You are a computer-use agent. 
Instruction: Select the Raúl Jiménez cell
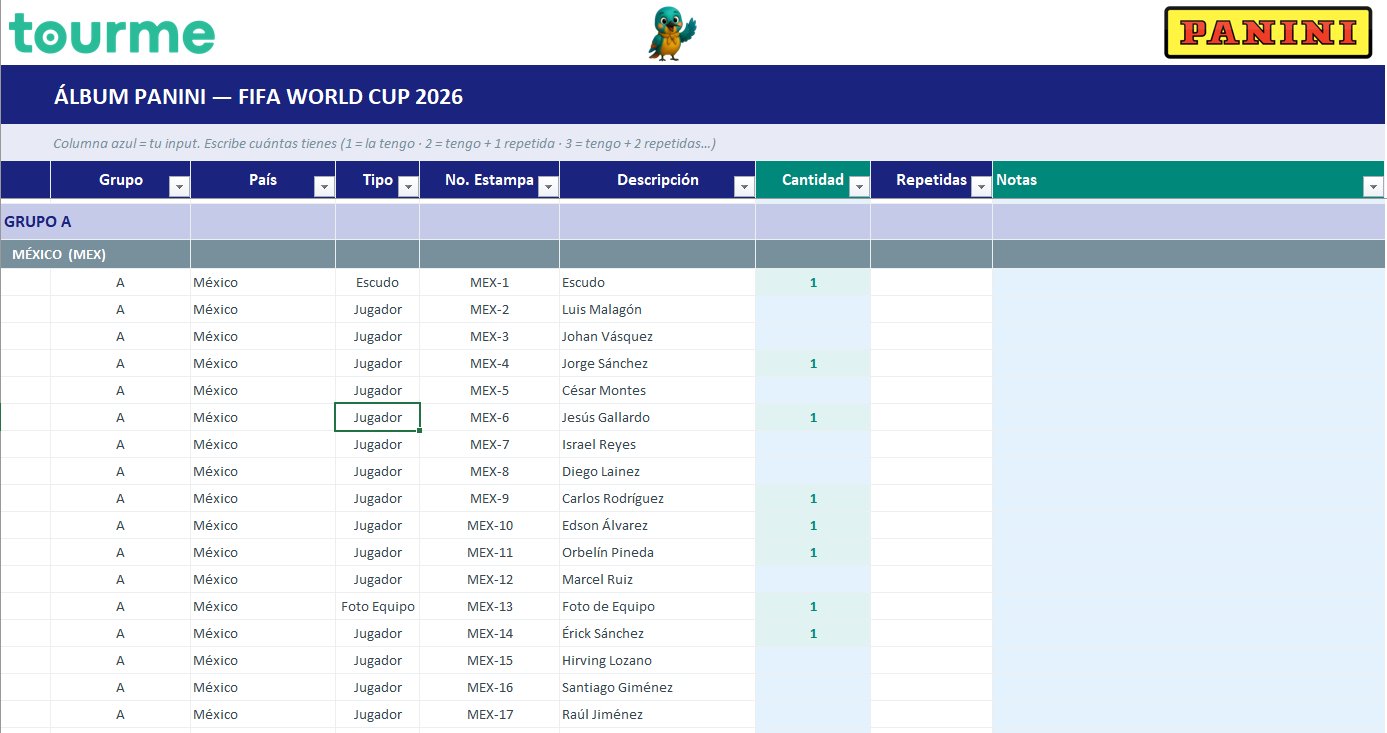(657, 715)
